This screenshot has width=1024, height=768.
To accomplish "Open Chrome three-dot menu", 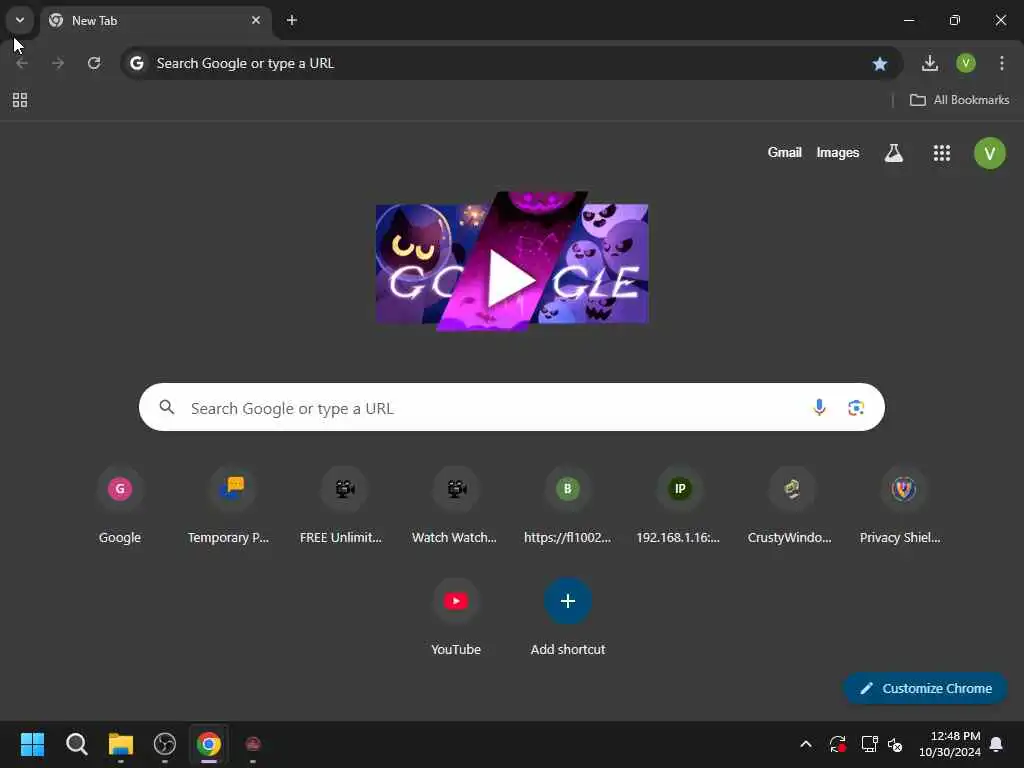I will [1002, 63].
